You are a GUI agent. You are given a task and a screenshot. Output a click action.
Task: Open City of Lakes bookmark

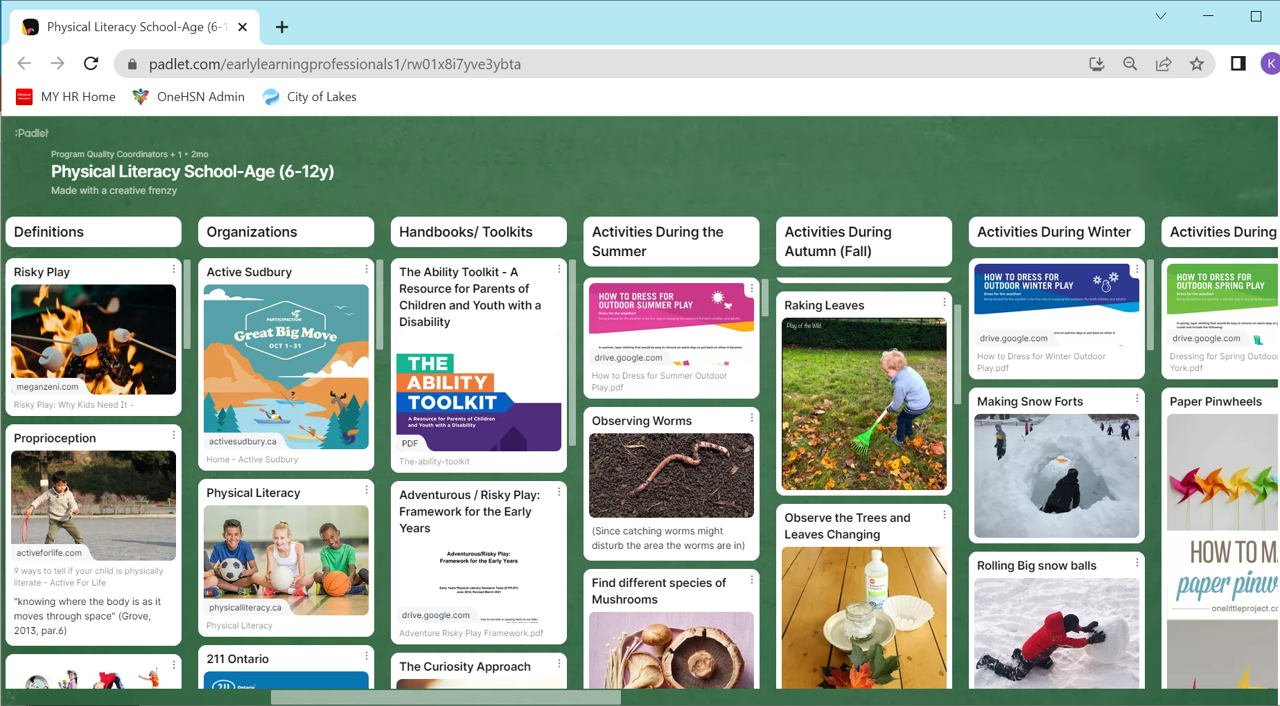[310, 97]
